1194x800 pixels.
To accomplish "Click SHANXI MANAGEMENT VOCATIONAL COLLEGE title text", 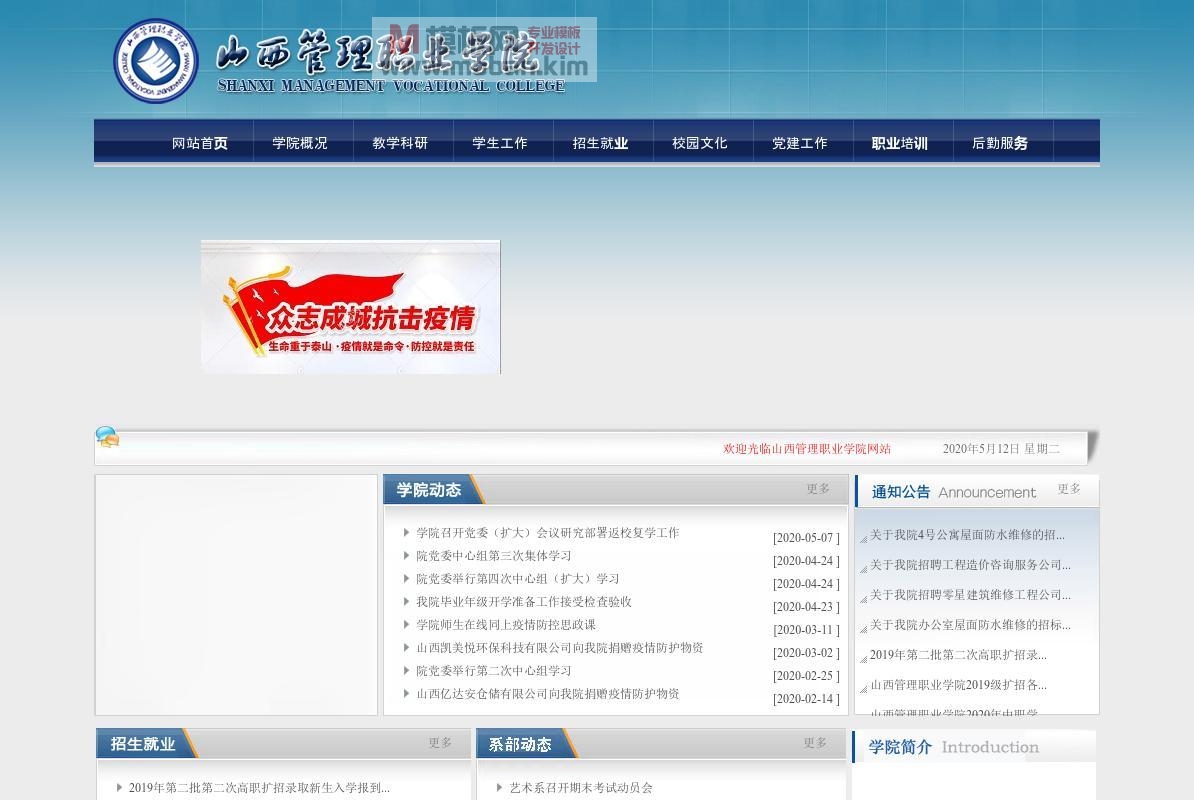I will click(391, 86).
